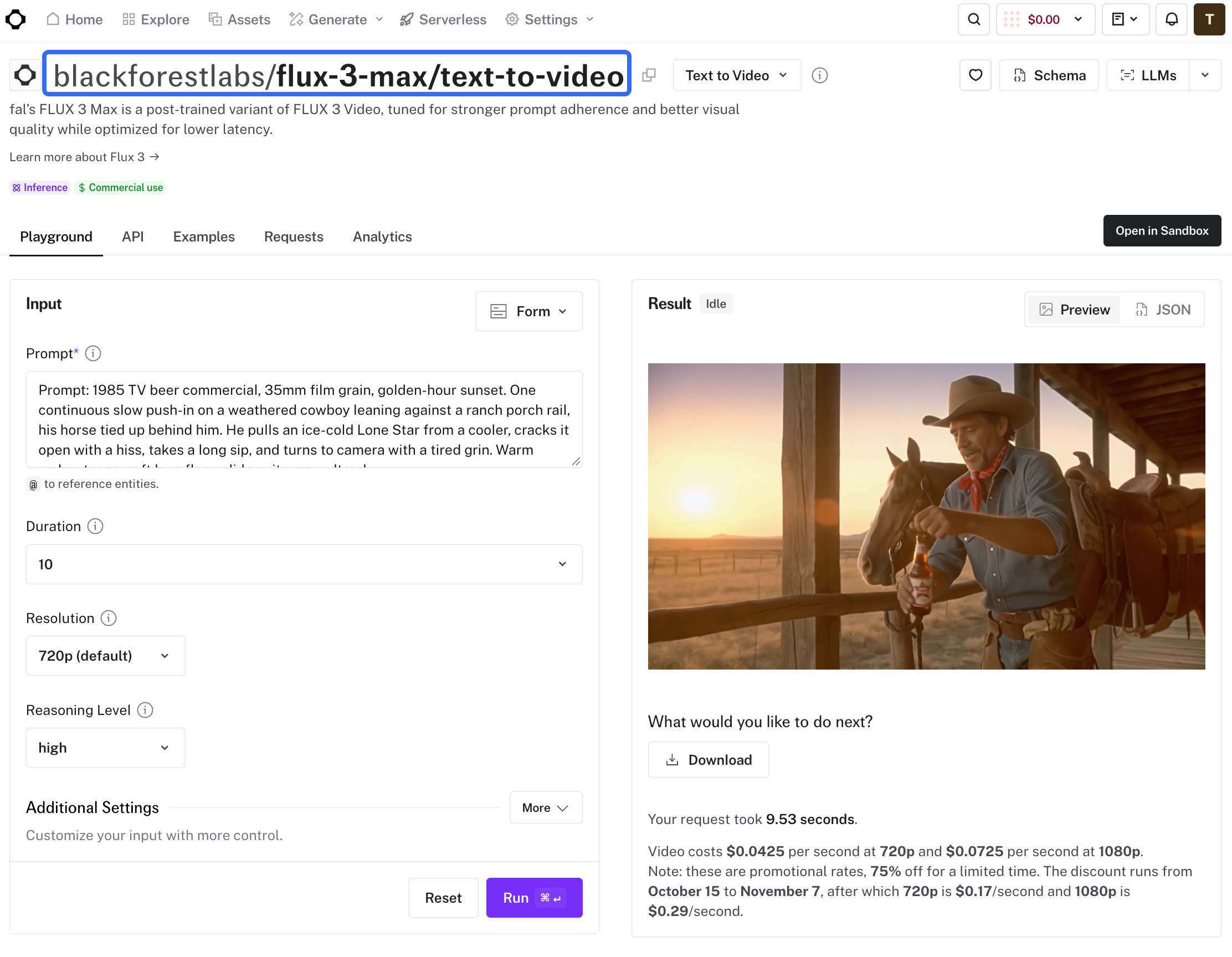Open the Generate menu dropdown
The image size is (1232, 957).
(x=336, y=20)
